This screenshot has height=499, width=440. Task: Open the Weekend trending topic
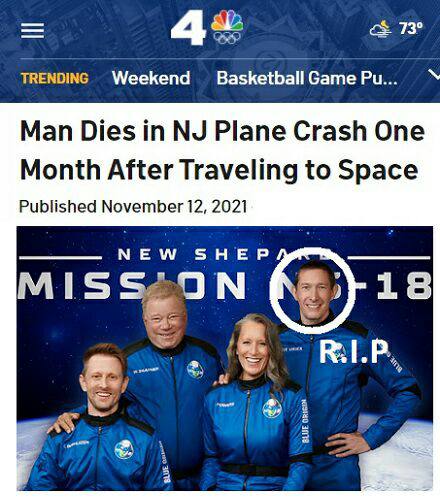tap(151, 78)
